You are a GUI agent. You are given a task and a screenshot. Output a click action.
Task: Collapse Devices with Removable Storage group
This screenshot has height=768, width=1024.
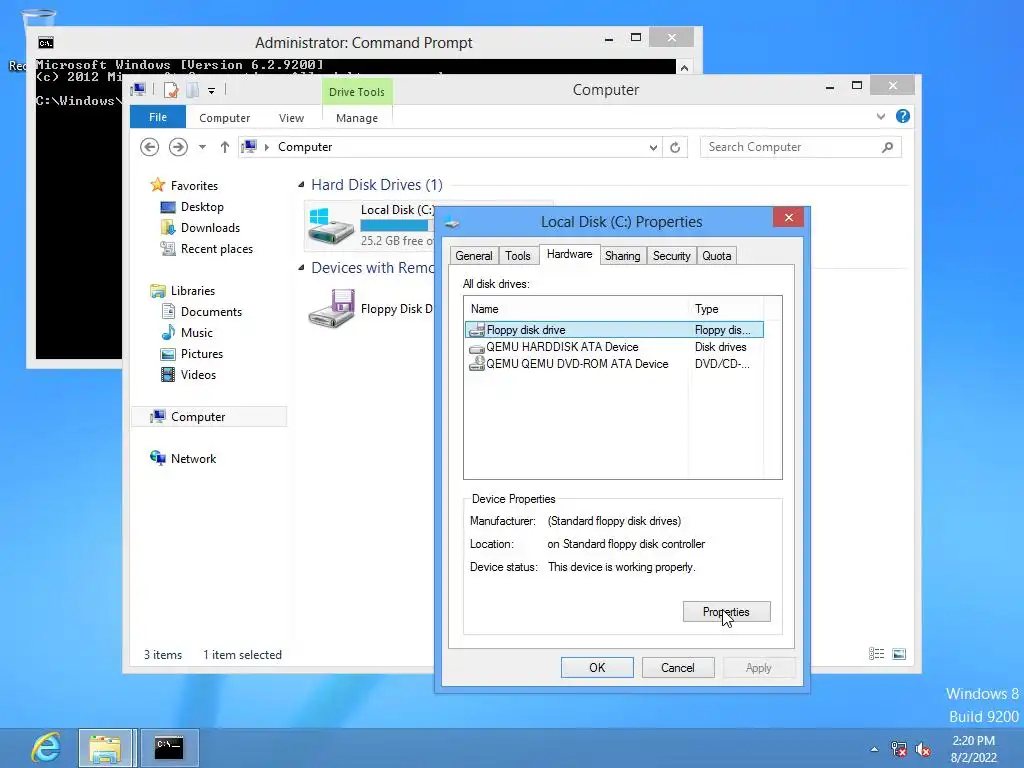click(x=301, y=268)
